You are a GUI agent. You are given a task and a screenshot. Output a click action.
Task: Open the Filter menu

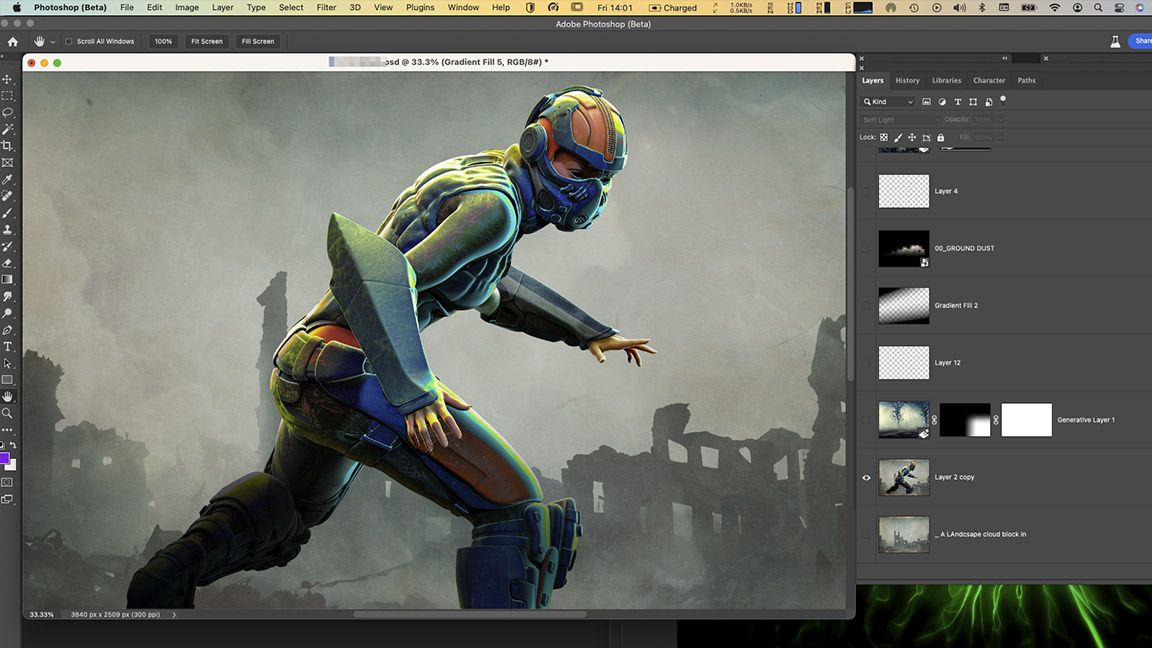tap(326, 7)
